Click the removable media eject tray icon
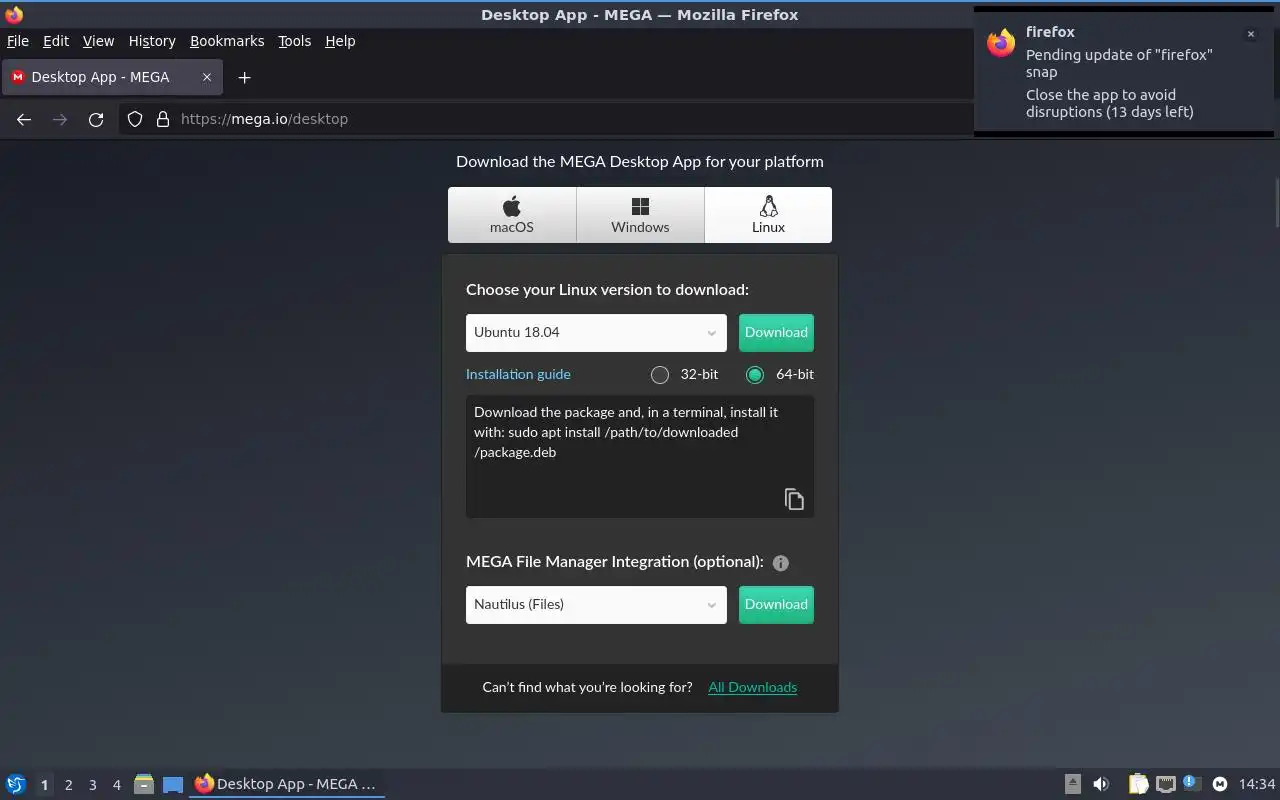 coord(1072,784)
